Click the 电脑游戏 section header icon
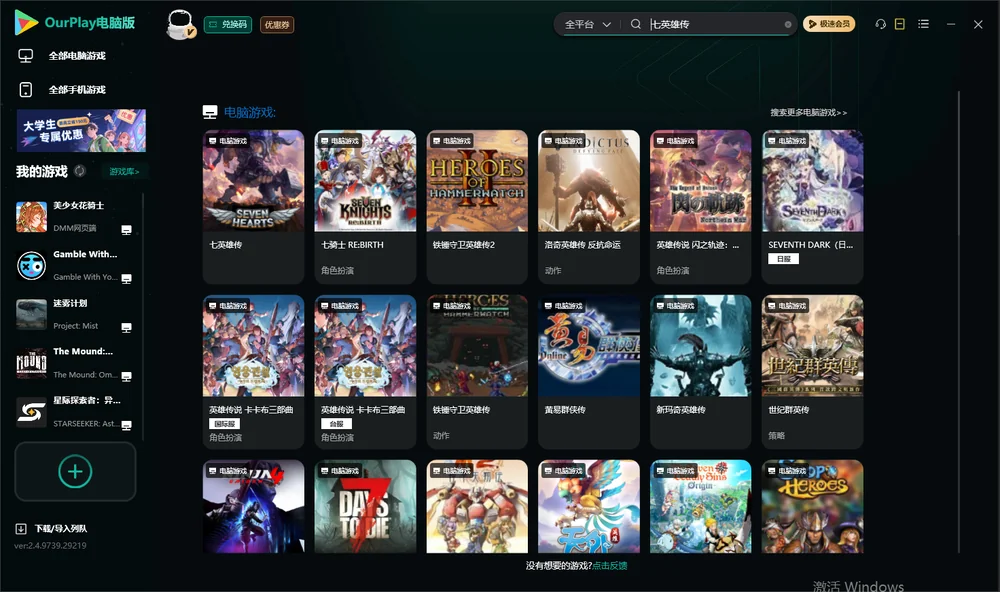The image size is (1000, 592). [x=210, y=112]
